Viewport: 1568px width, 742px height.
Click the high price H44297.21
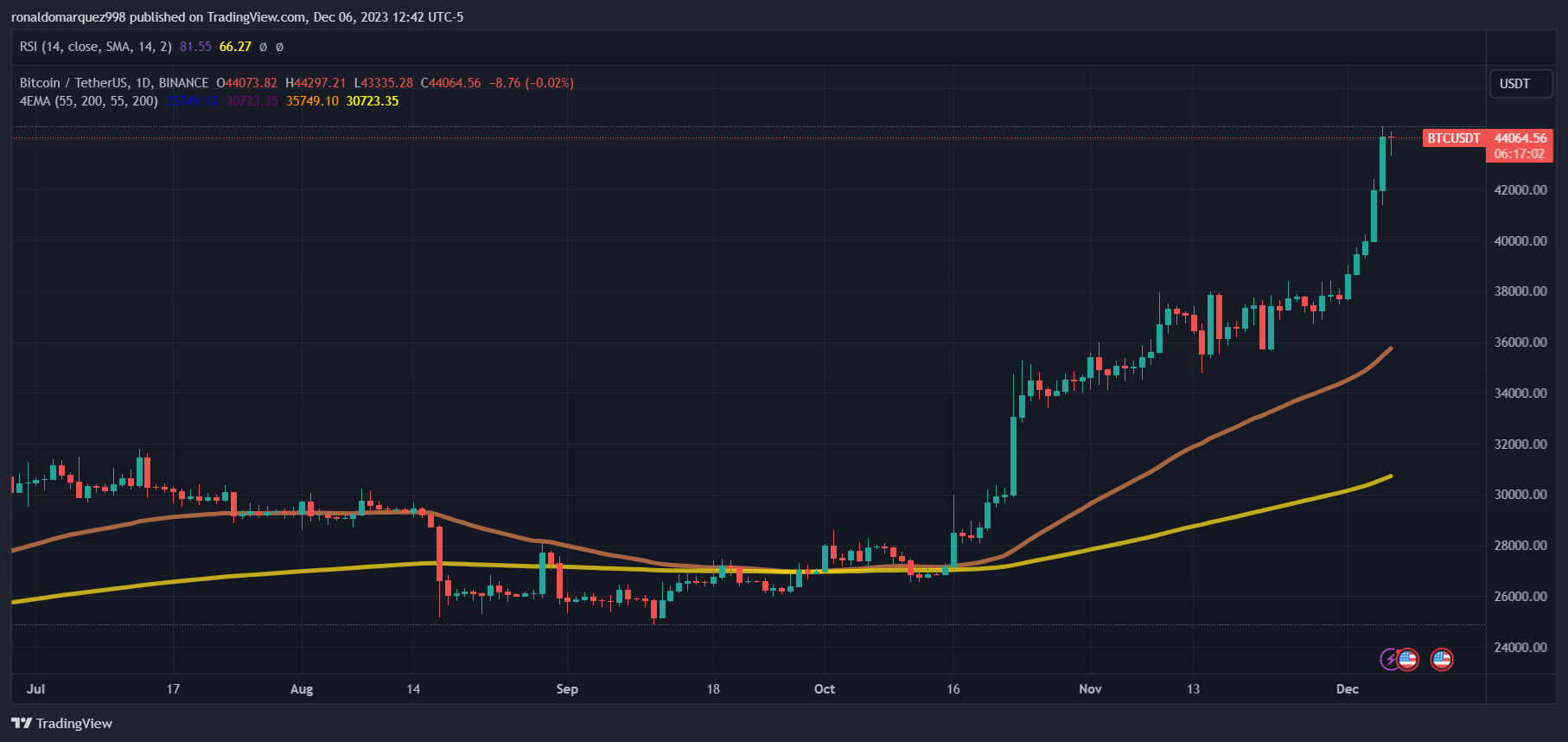click(x=316, y=83)
